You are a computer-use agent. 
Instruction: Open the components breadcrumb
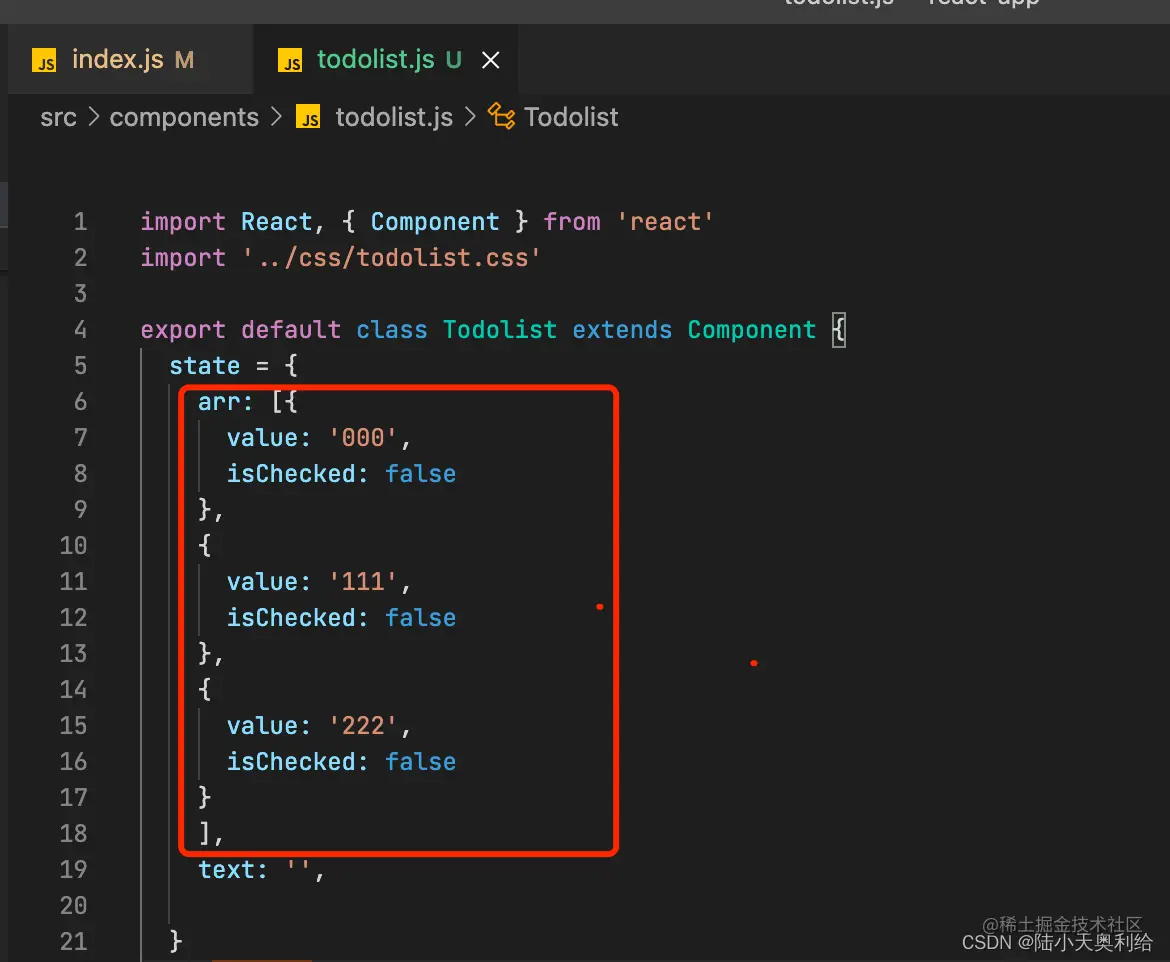[184, 117]
